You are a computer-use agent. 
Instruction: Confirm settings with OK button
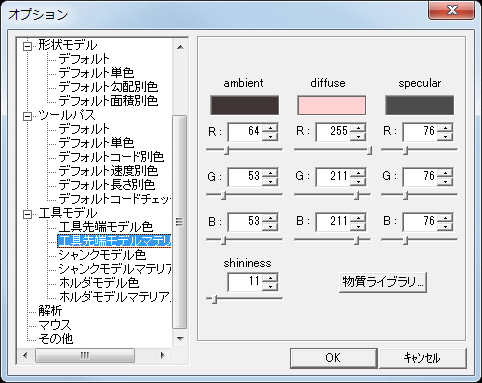[333, 358]
